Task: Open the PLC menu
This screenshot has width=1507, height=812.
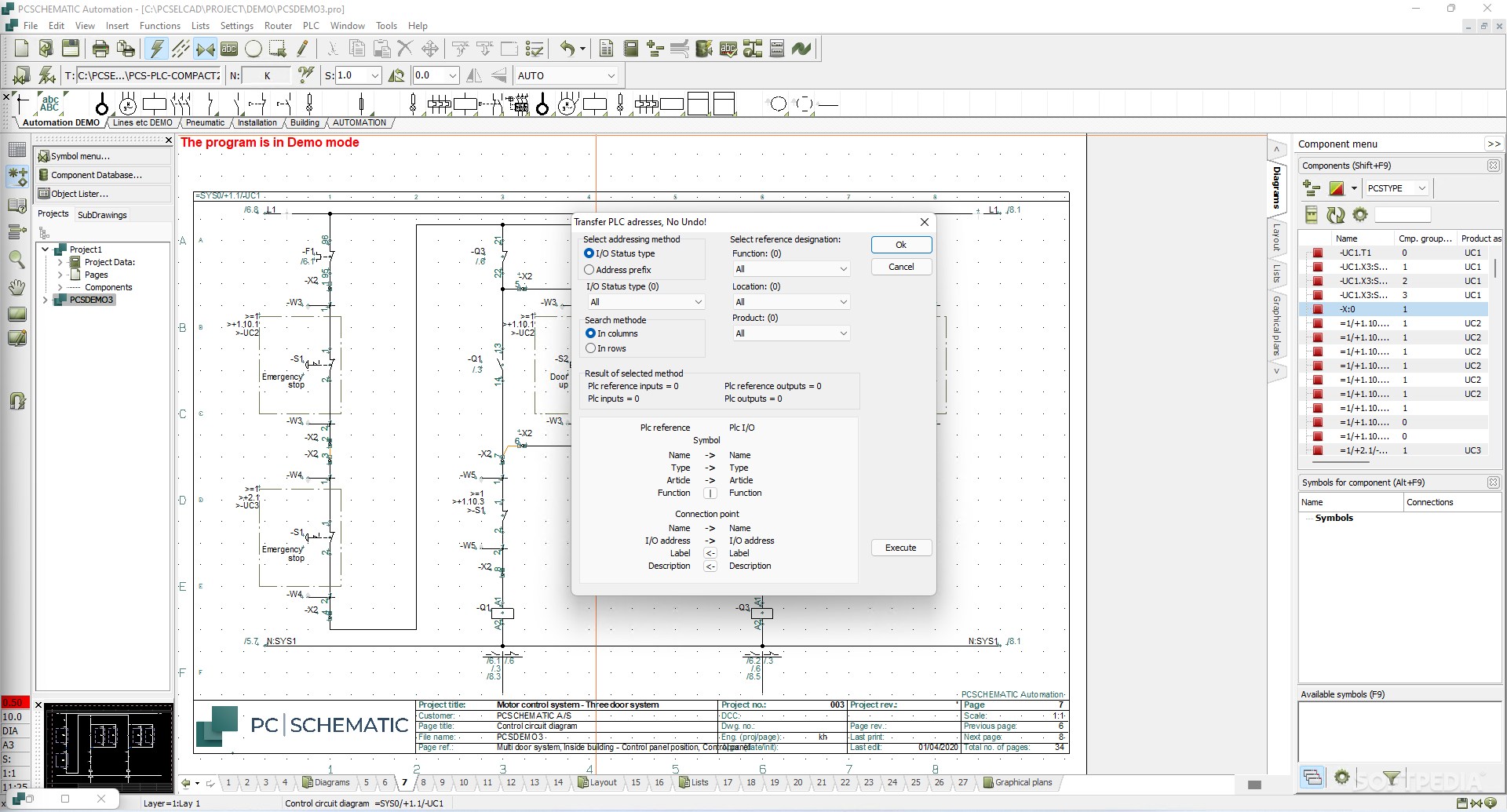Action: pyautogui.click(x=311, y=26)
